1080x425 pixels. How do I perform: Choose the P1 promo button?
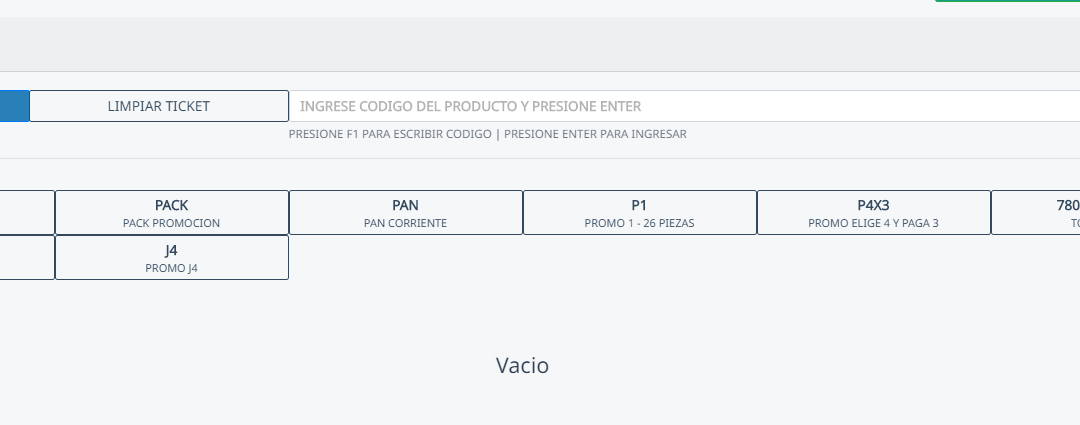[639, 212]
